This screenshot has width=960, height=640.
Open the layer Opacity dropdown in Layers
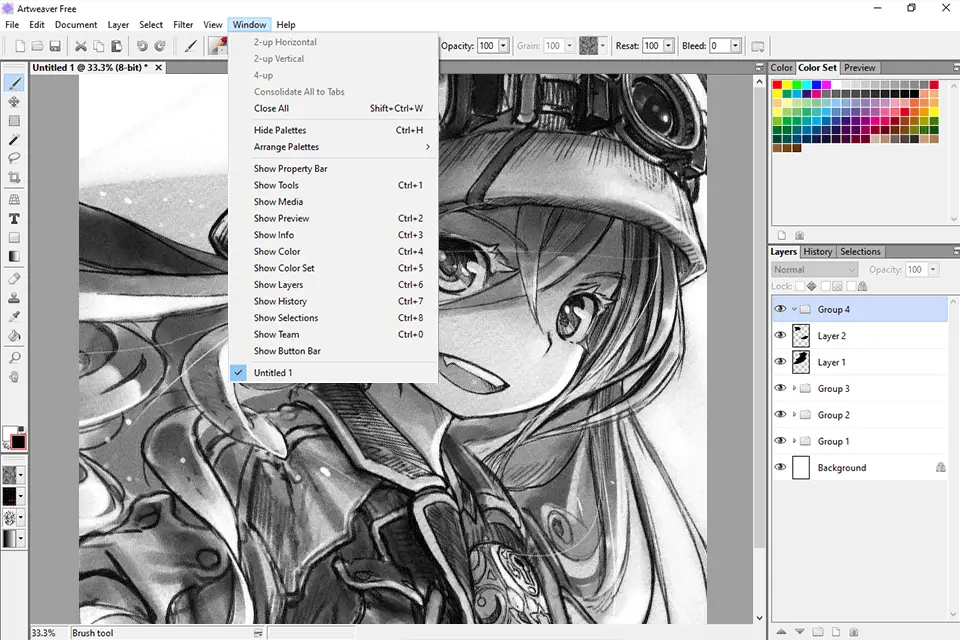click(933, 269)
